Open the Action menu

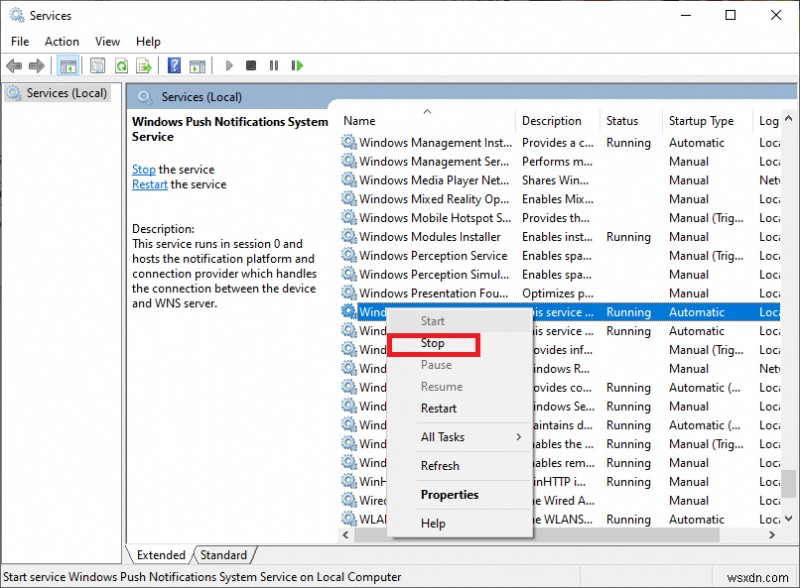tap(61, 41)
